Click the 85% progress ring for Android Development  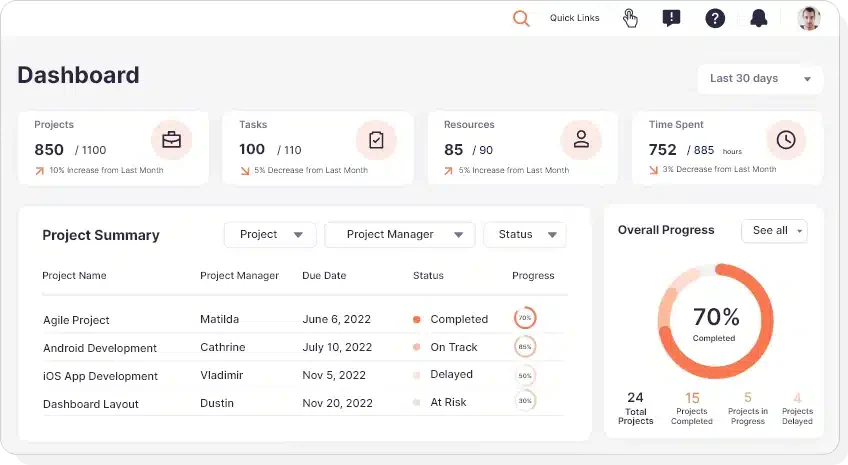coord(525,347)
